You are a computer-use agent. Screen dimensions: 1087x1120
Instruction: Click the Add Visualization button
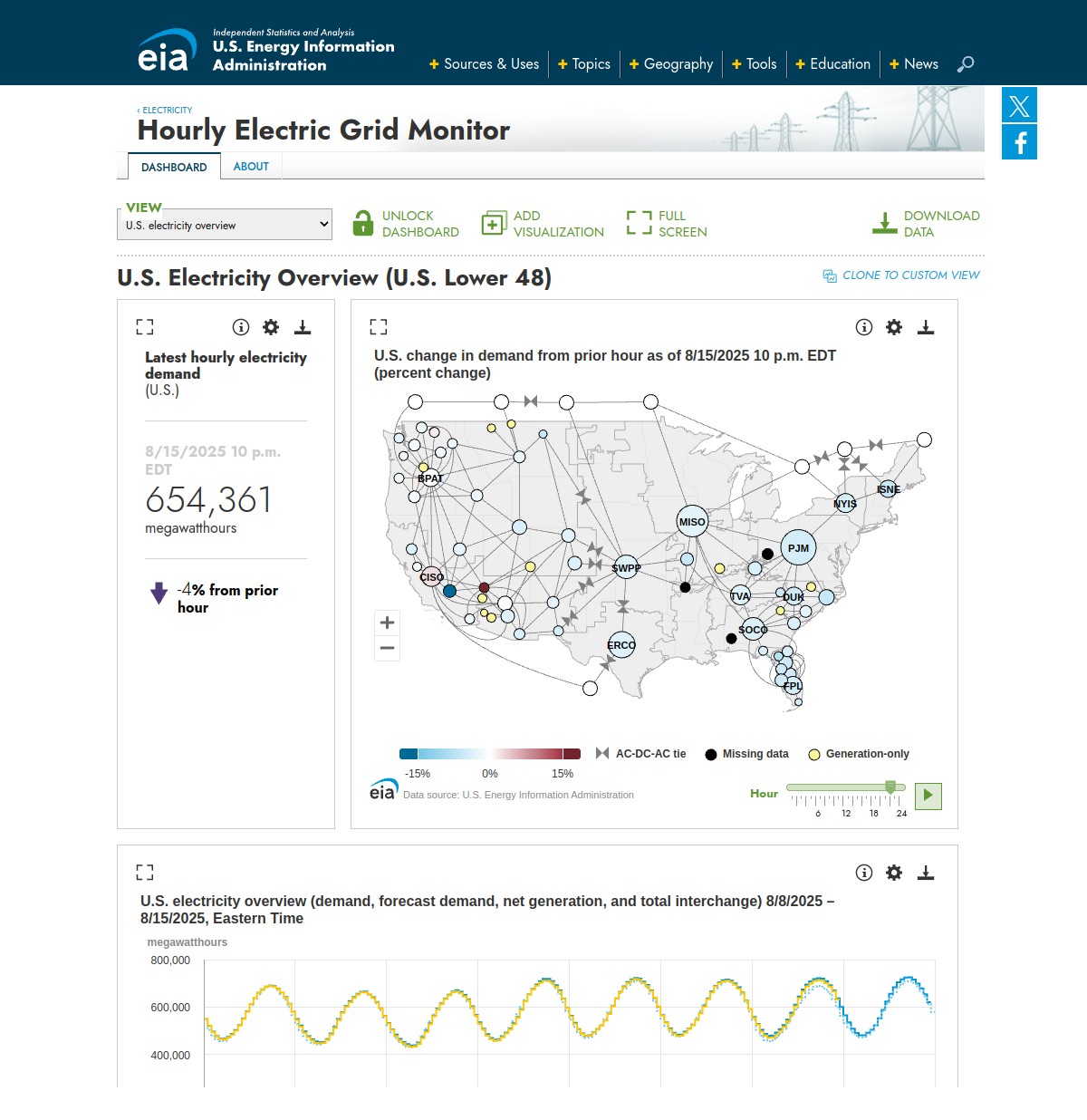543,224
